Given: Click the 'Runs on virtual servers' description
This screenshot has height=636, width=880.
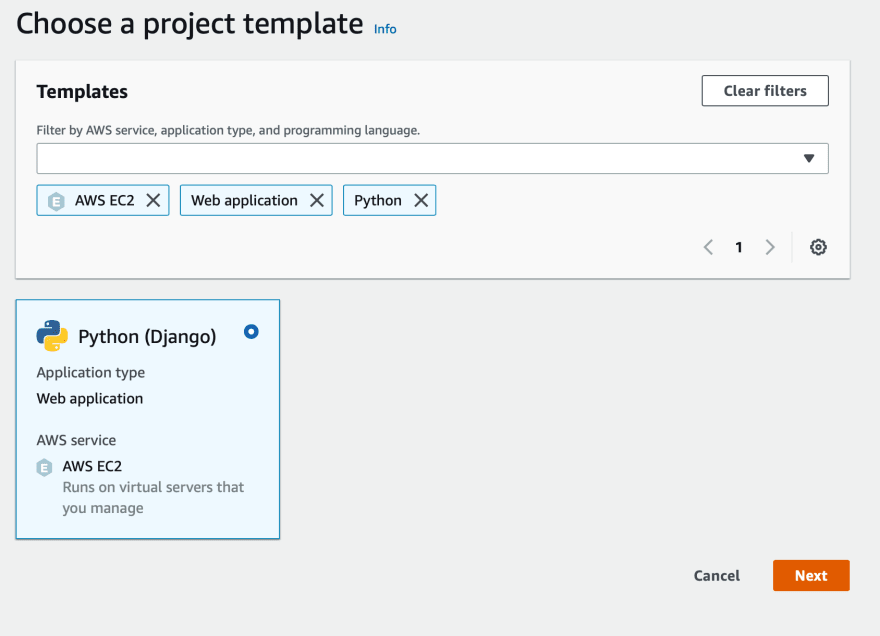Looking at the screenshot, I should [x=153, y=497].
